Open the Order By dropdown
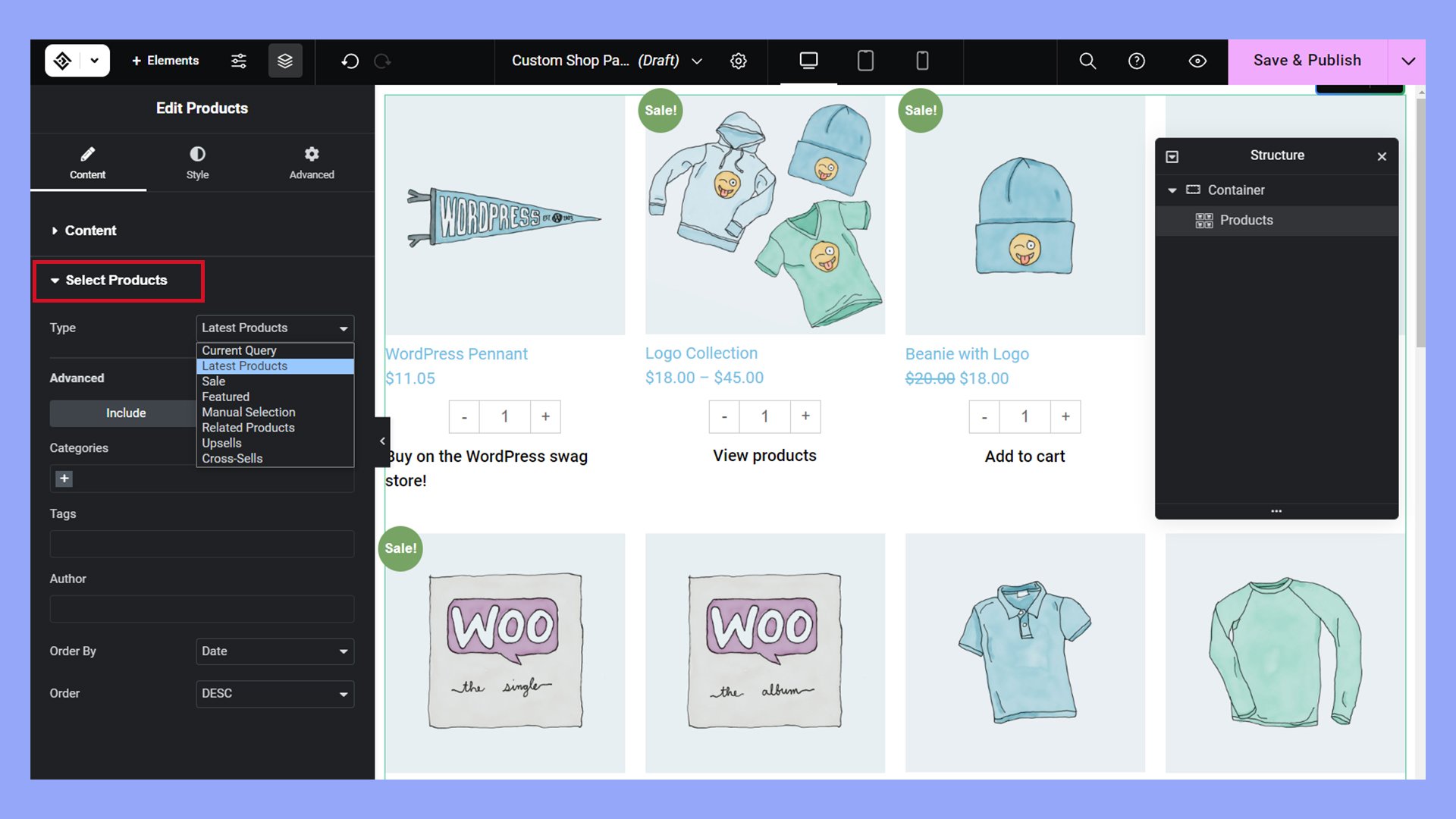 click(x=275, y=651)
